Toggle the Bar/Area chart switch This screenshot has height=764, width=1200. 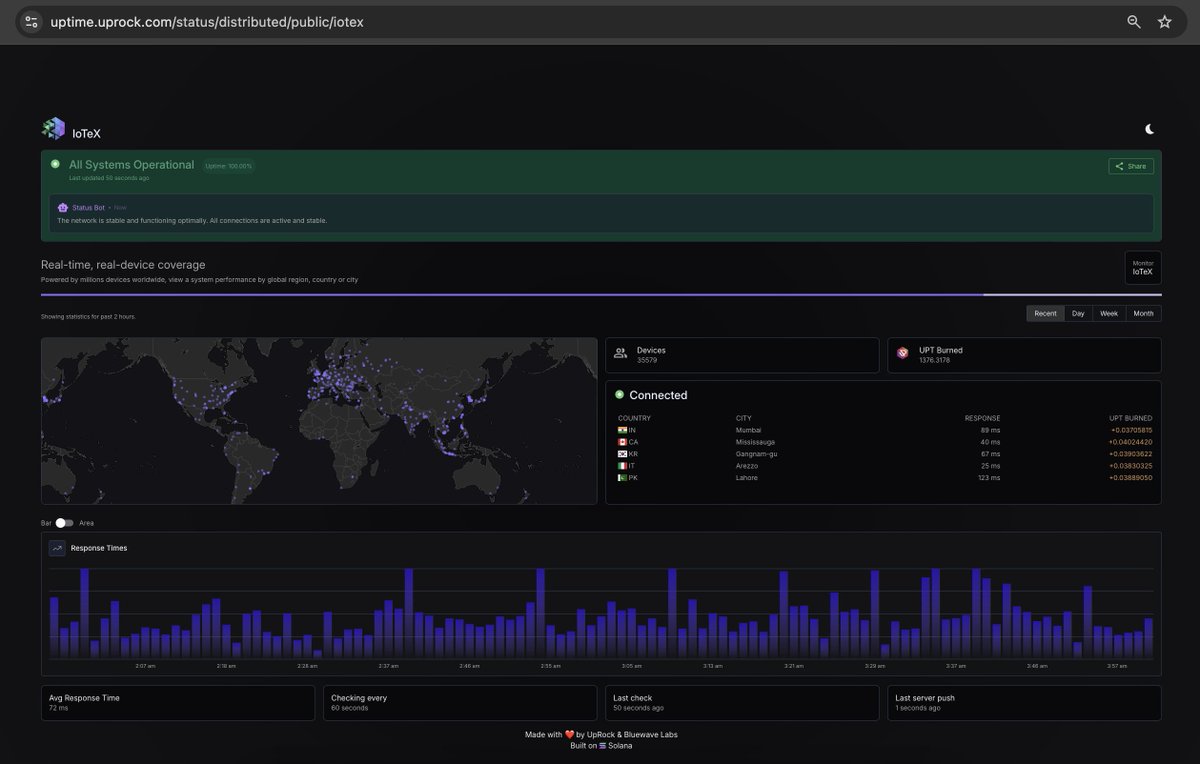[x=64, y=523]
